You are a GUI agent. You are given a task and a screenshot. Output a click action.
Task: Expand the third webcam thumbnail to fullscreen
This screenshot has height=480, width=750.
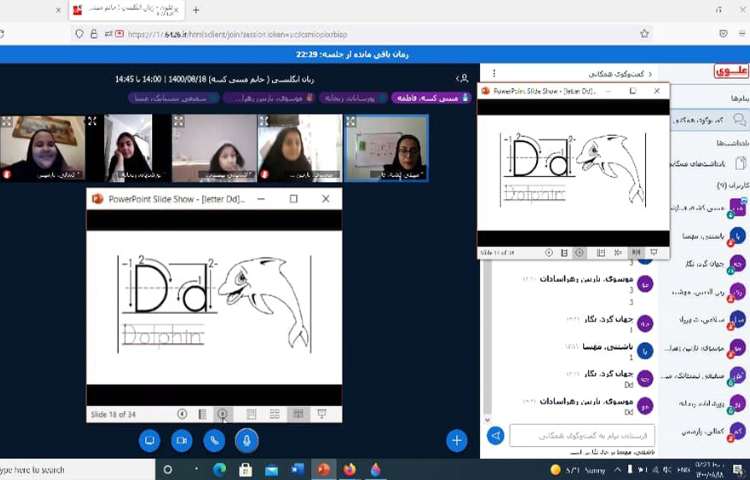[178, 121]
